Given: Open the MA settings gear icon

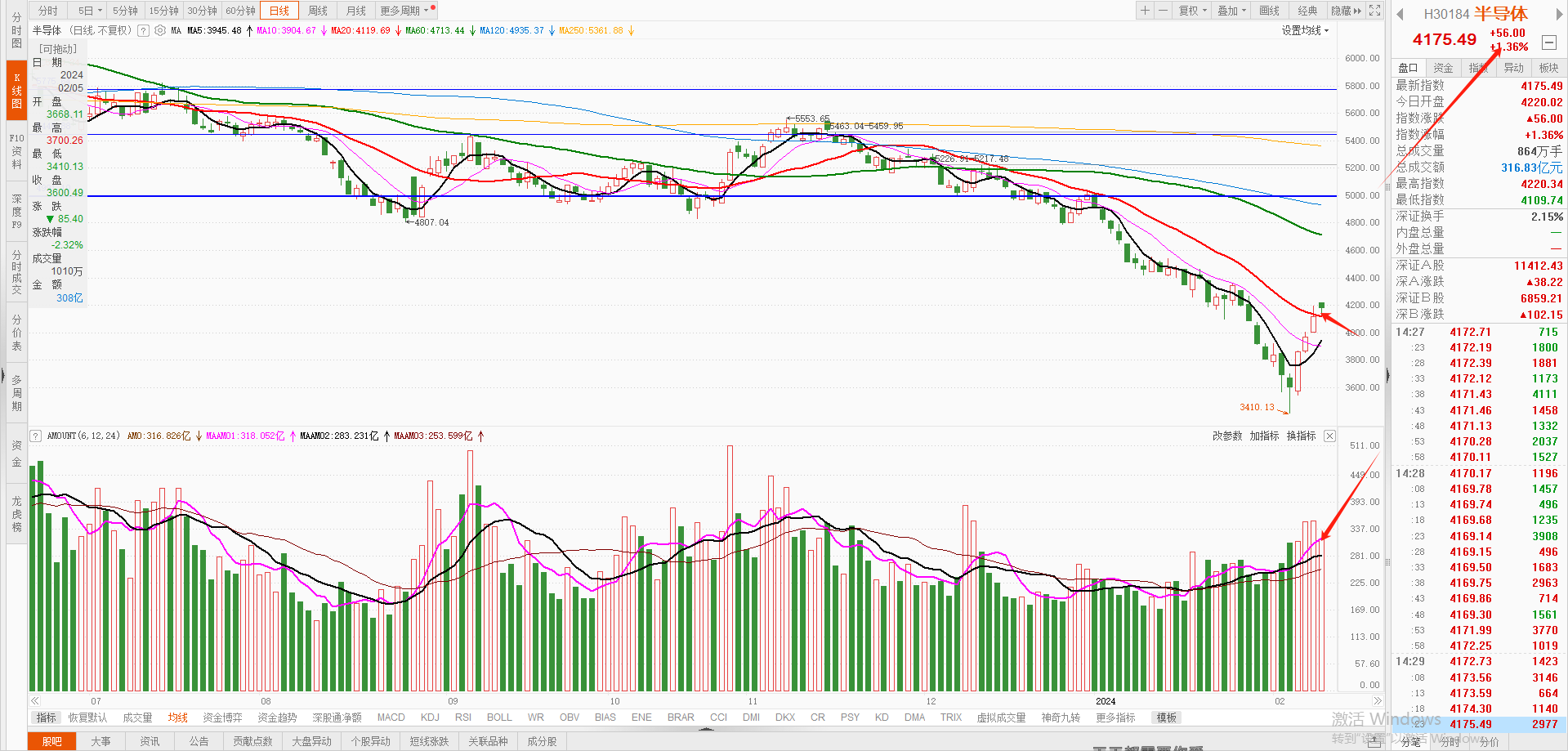Looking at the screenshot, I should pos(160,30).
